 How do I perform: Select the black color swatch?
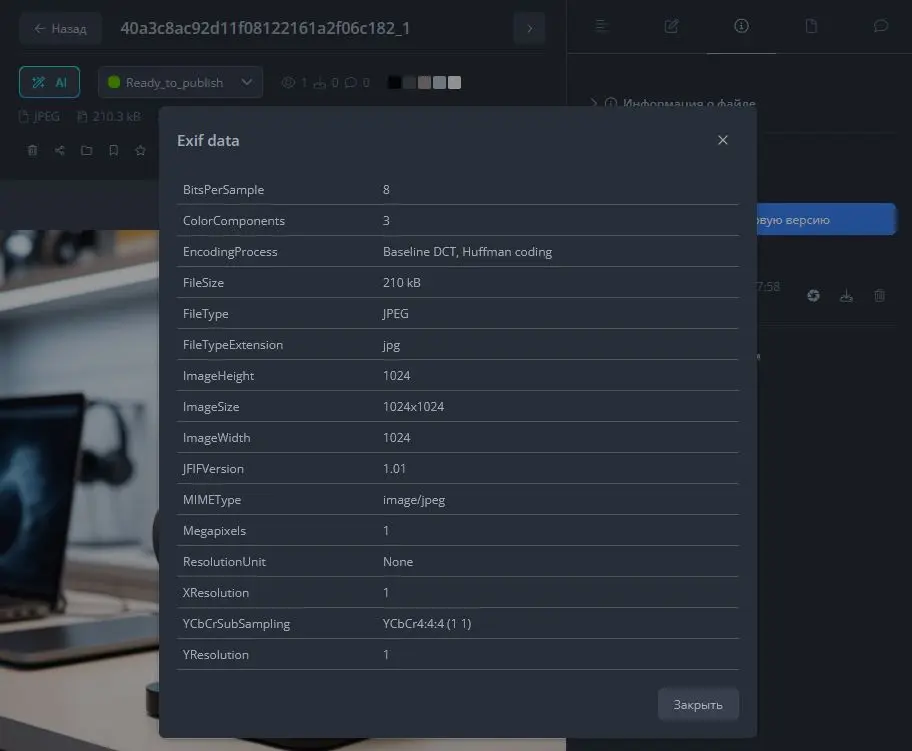coord(395,82)
